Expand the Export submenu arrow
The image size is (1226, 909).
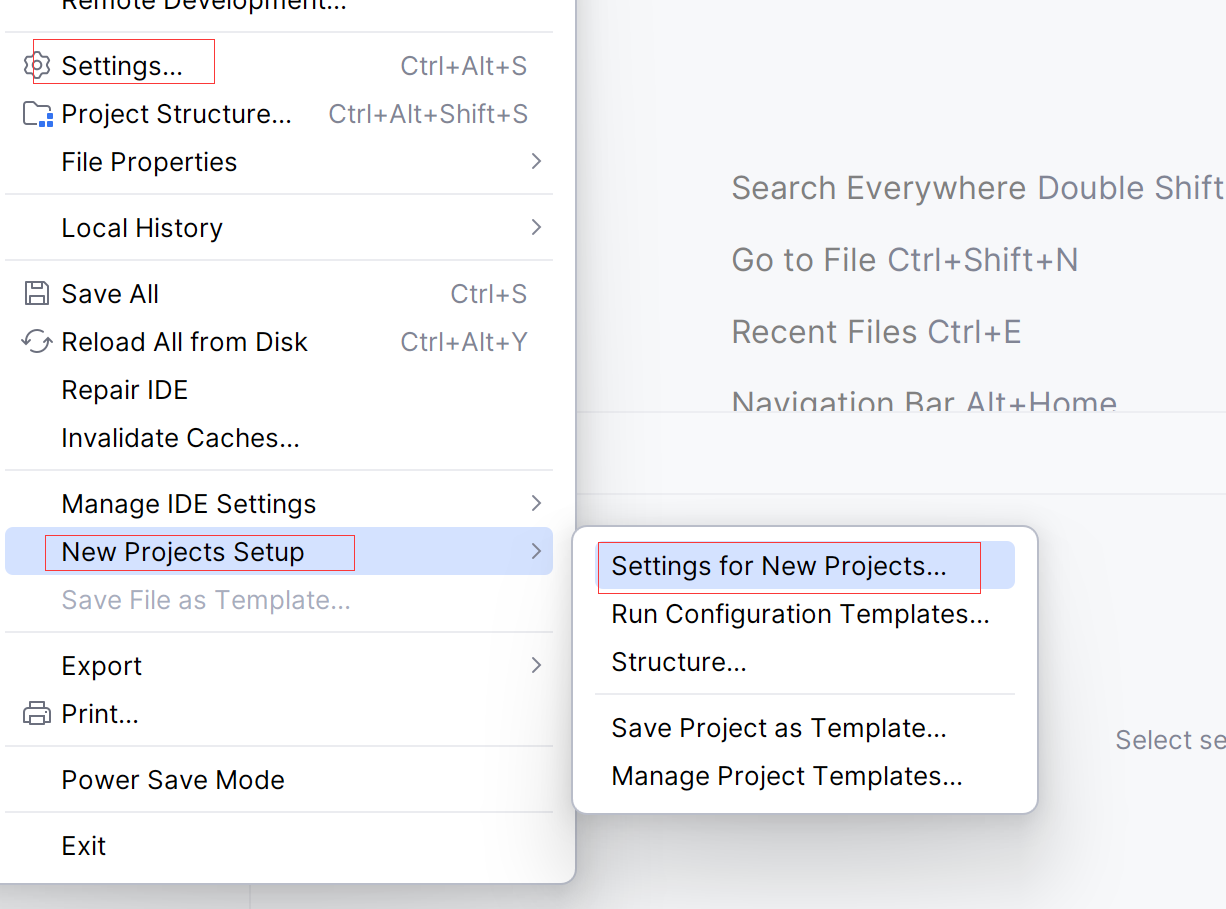tap(536, 666)
